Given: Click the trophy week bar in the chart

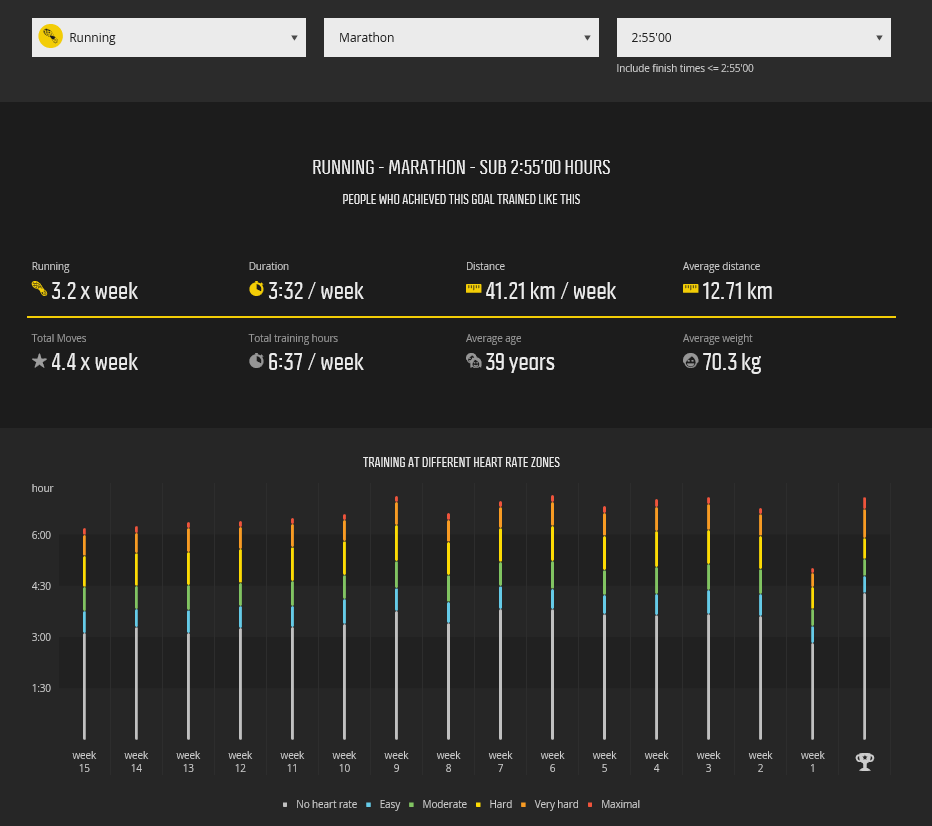Looking at the screenshot, I should point(865,619).
